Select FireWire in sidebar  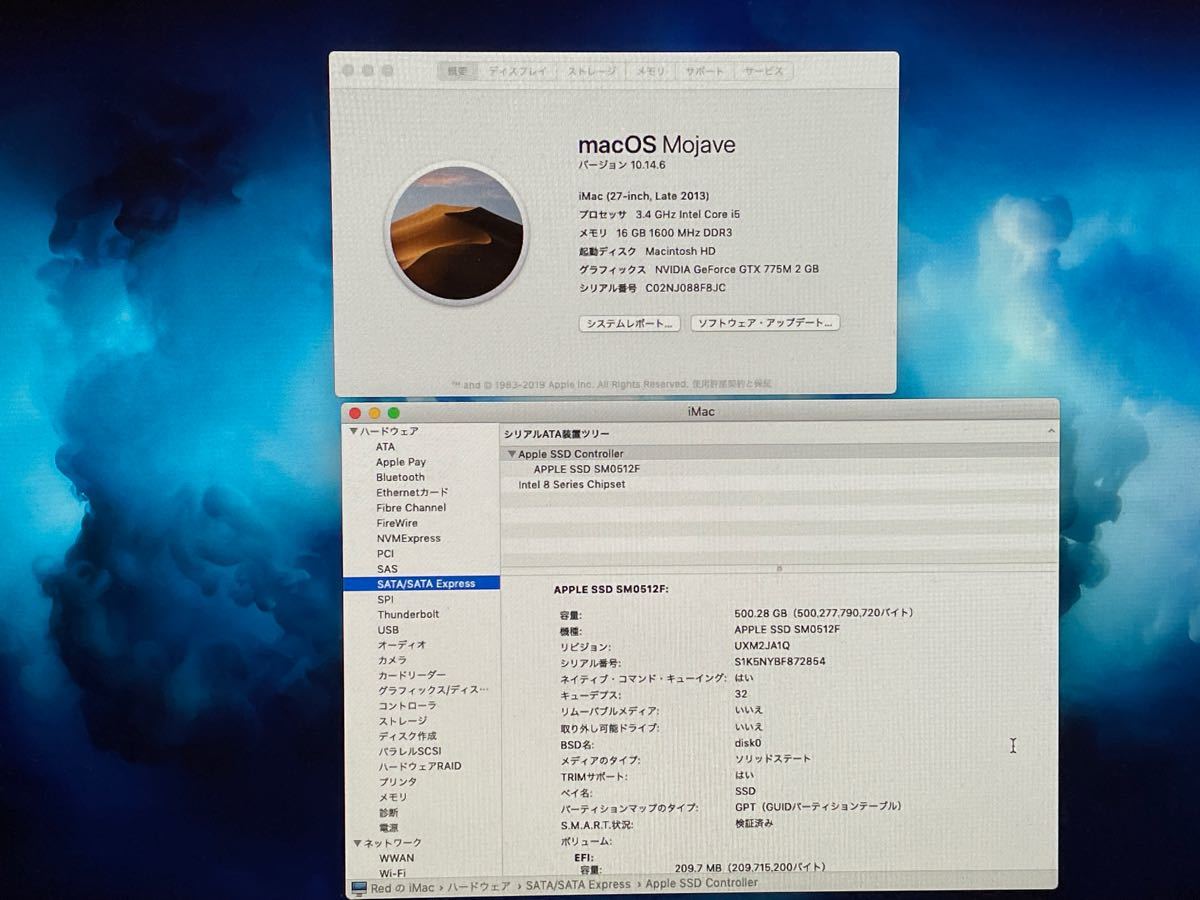click(x=397, y=523)
